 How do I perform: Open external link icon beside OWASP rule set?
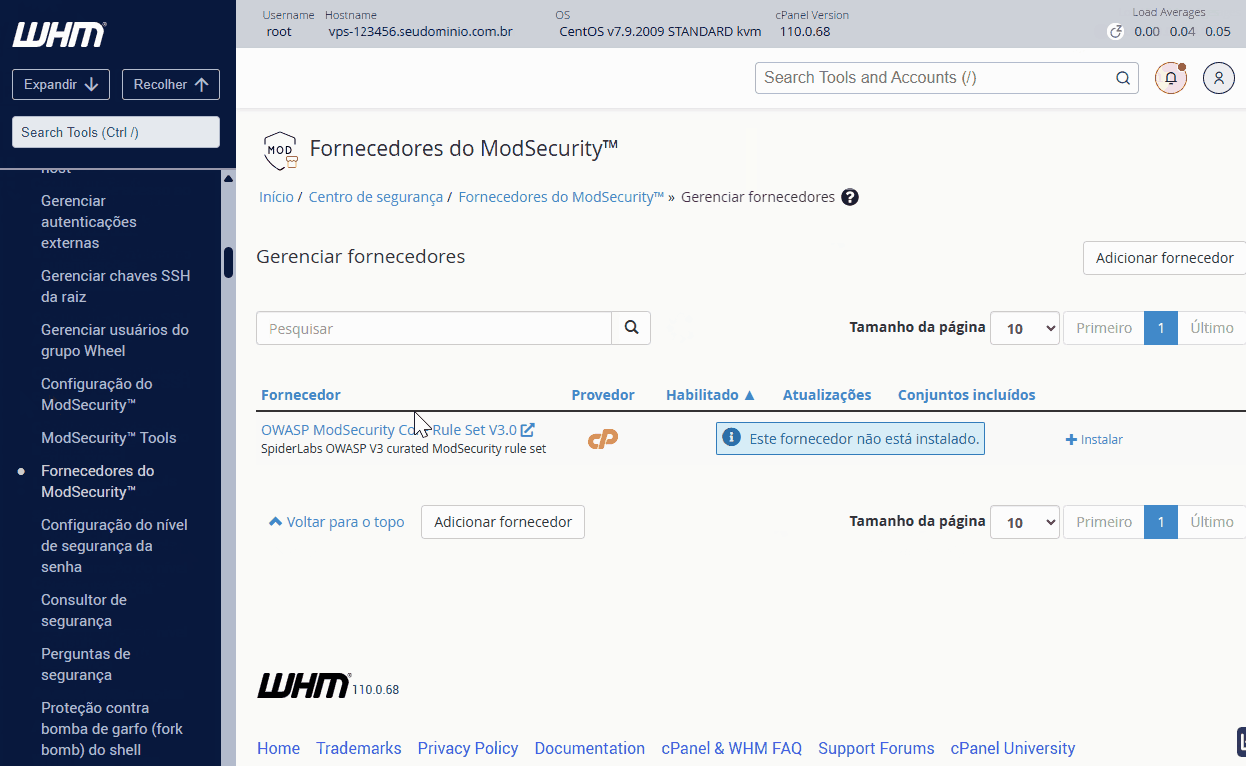(528, 430)
